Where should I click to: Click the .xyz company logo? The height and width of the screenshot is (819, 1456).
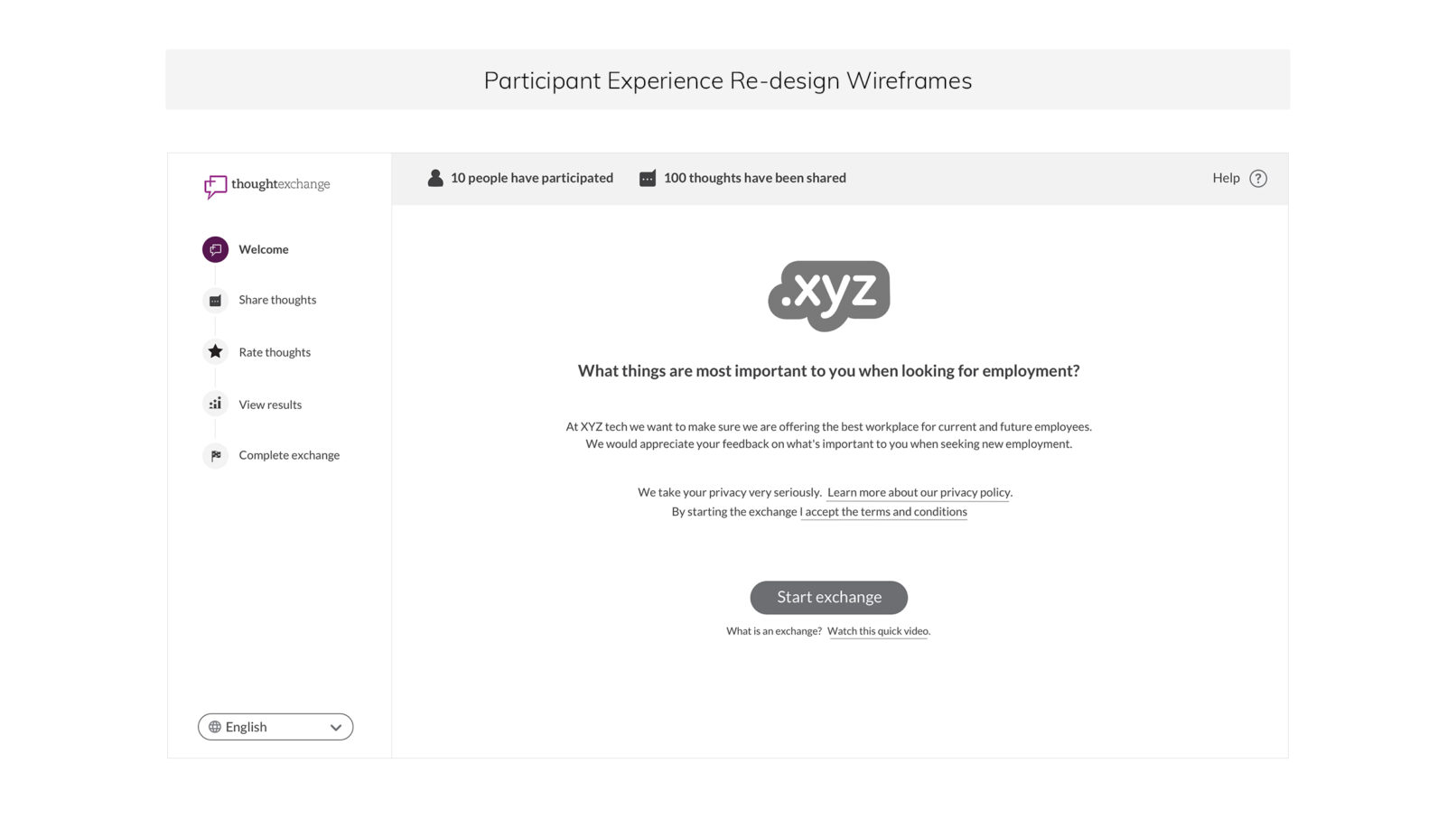tap(829, 294)
